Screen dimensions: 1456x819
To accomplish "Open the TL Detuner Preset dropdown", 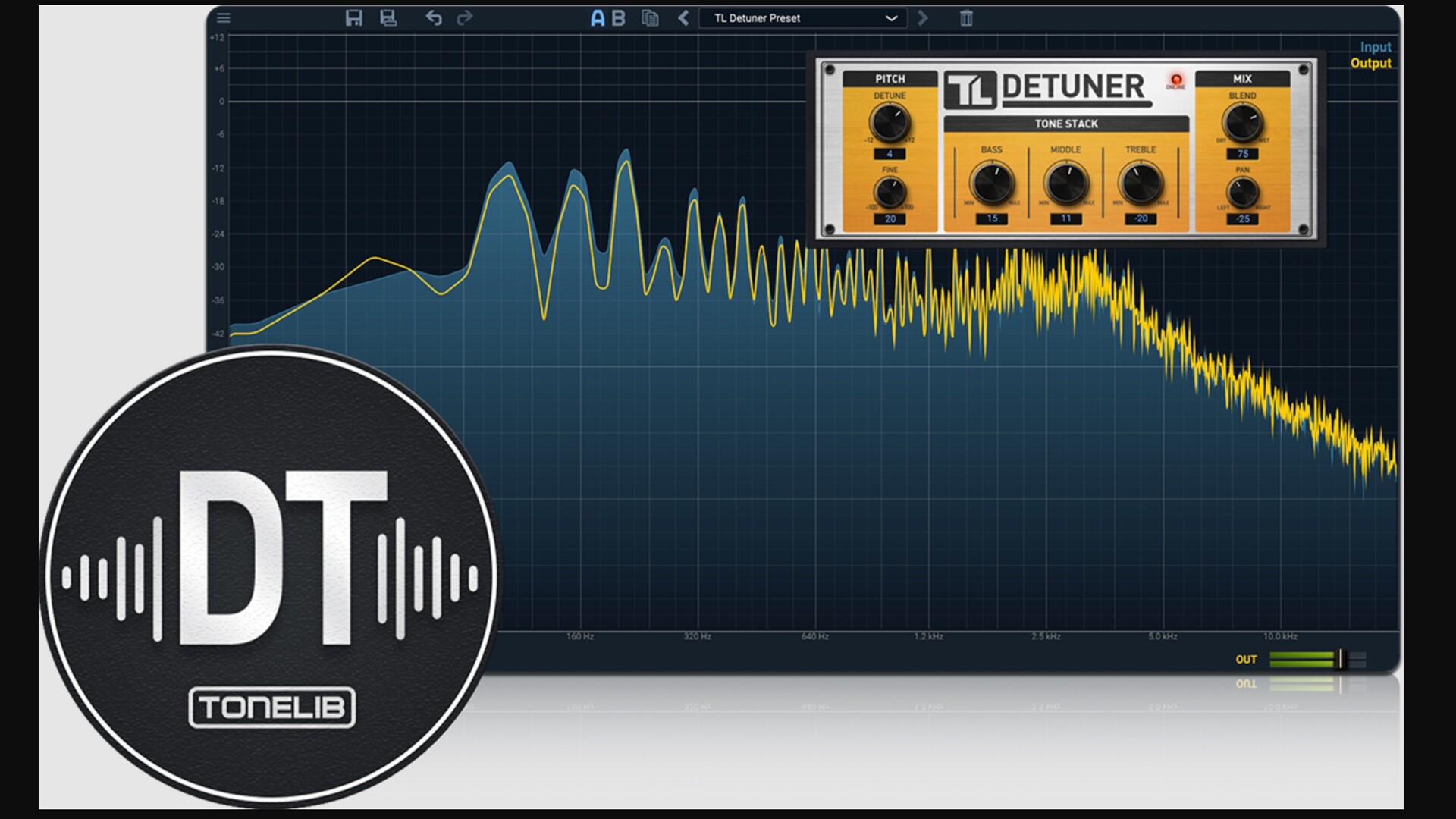I will [802, 18].
